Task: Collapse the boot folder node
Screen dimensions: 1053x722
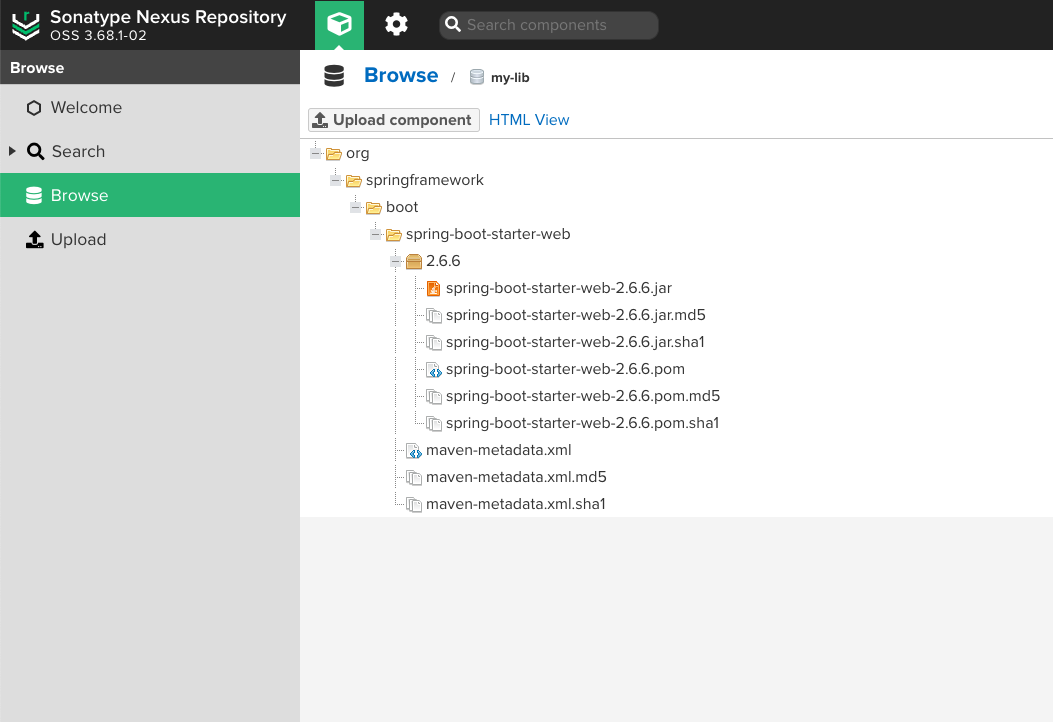Action: click(x=356, y=208)
